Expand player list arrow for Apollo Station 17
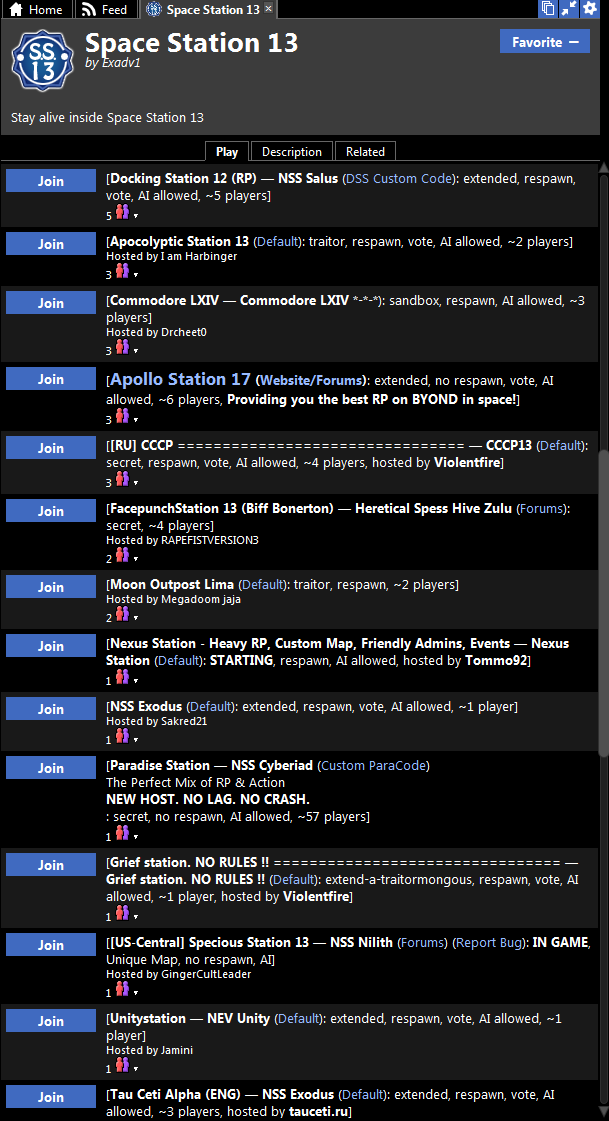Viewport: 609px width, 1121px height. click(x=136, y=419)
